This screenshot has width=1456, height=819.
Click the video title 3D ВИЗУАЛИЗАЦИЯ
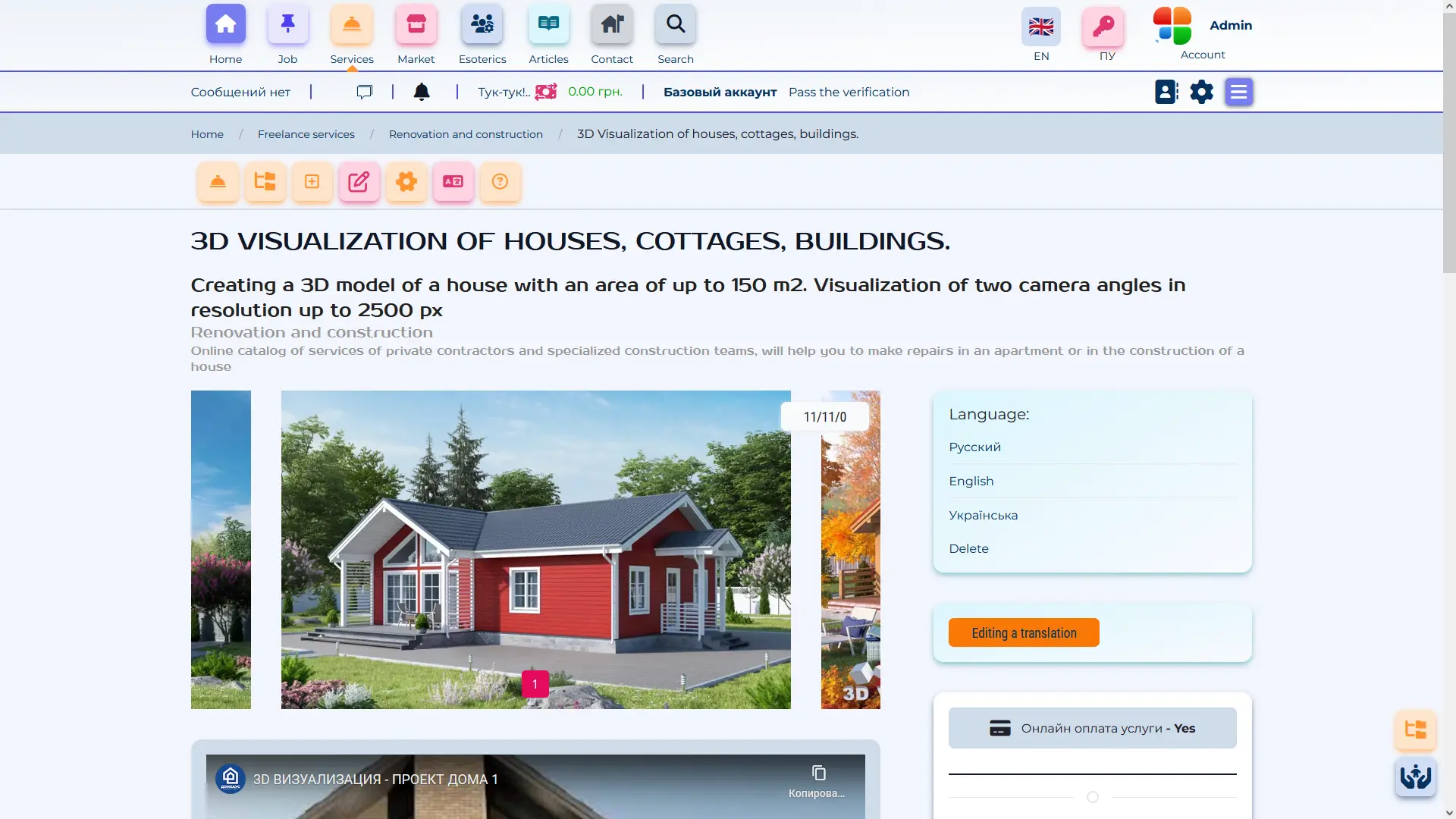375,780
